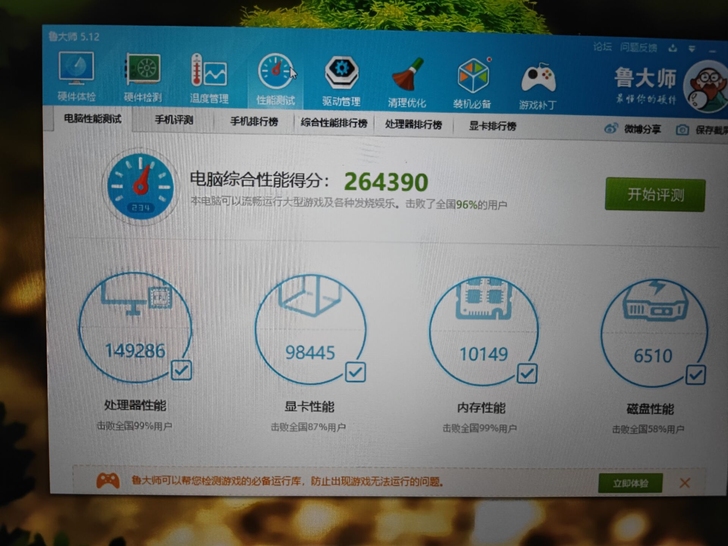The width and height of the screenshot is (728, 546).
Task: Click the 内存性能 label
Action: tap(481, 408)
